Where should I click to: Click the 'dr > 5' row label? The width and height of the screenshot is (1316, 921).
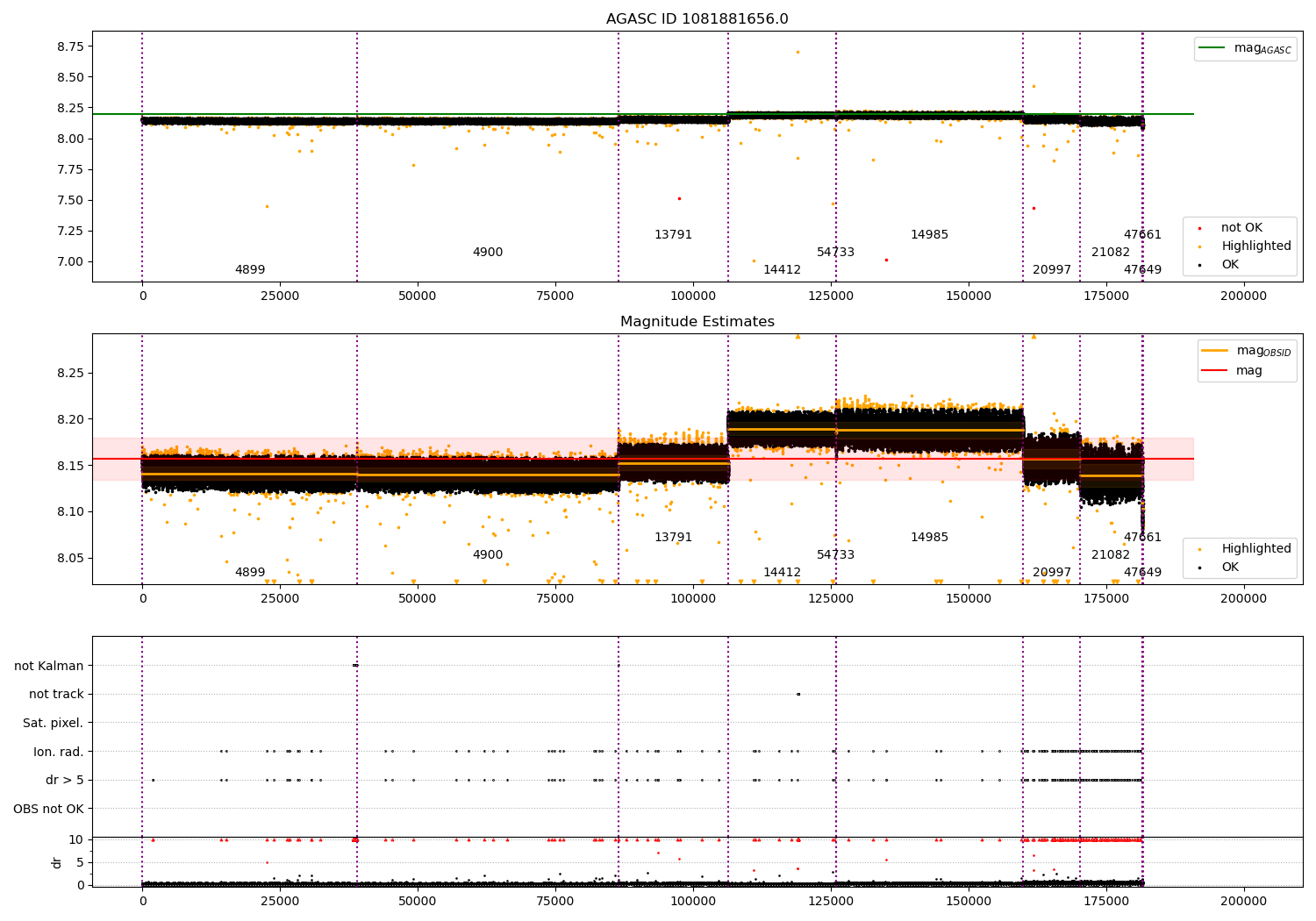click(65, 781)
